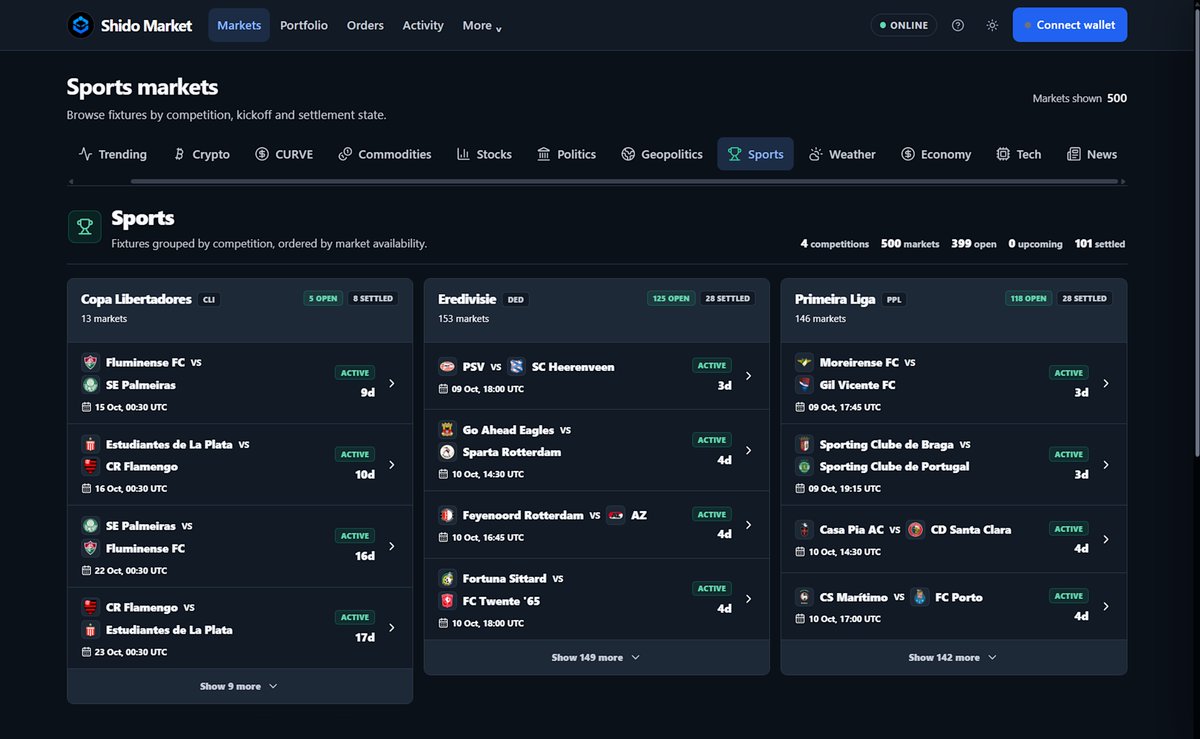Click the AZ club crest

coord(615,515)
